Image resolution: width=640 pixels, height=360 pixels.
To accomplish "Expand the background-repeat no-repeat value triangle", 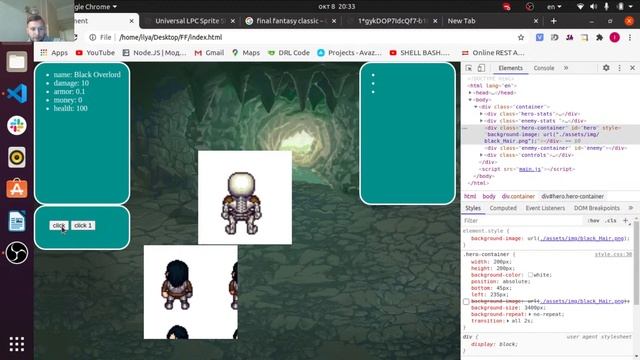I will 530,314.
